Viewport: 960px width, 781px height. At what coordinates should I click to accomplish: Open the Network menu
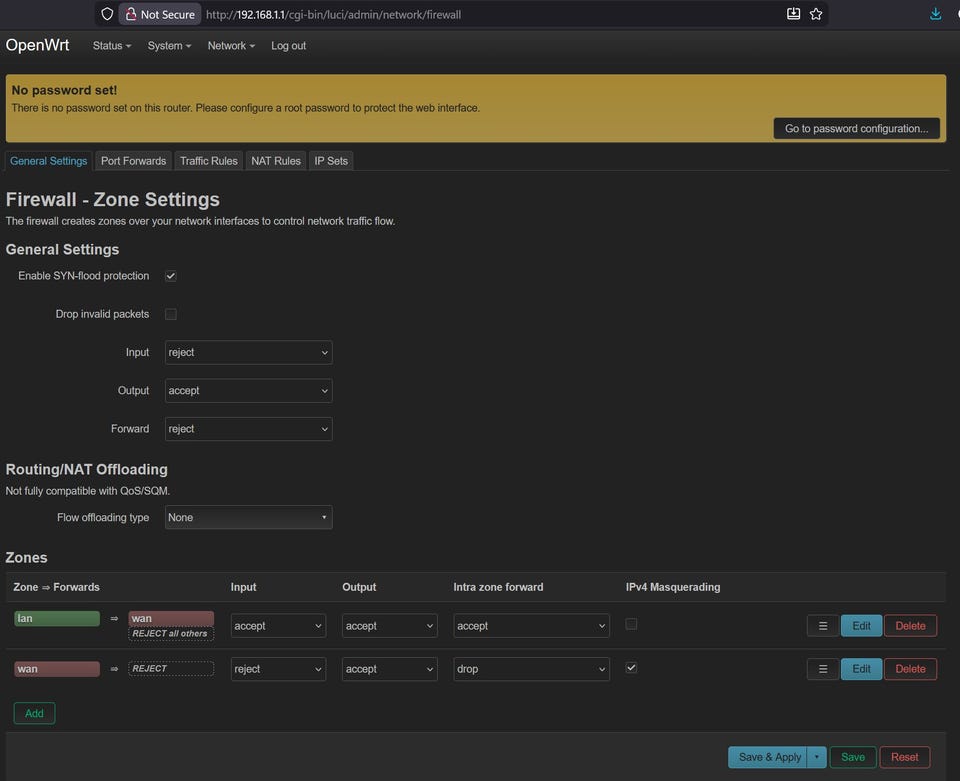click(231, 46)
